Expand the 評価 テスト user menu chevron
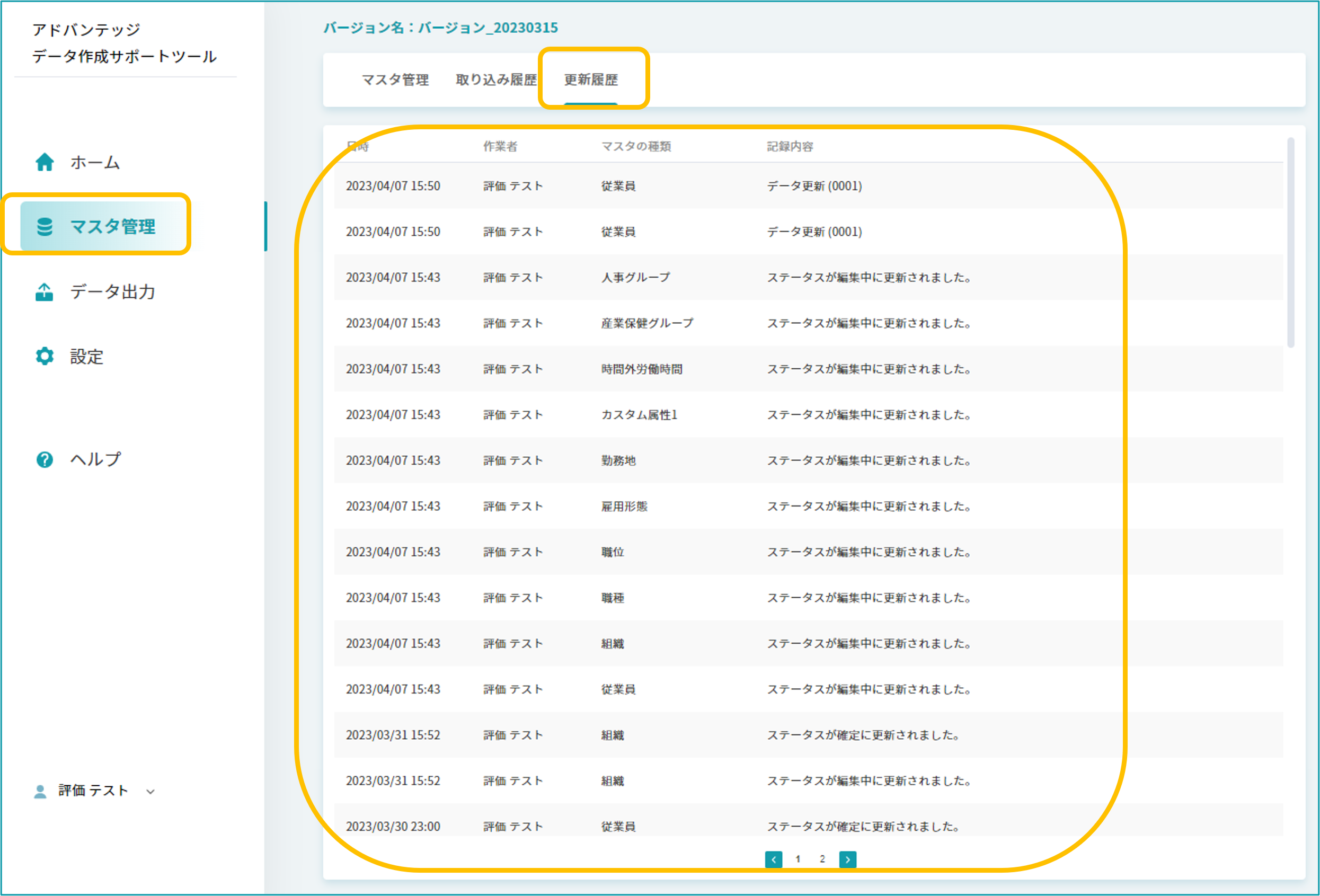1320x896 pixels. point(150,792)
